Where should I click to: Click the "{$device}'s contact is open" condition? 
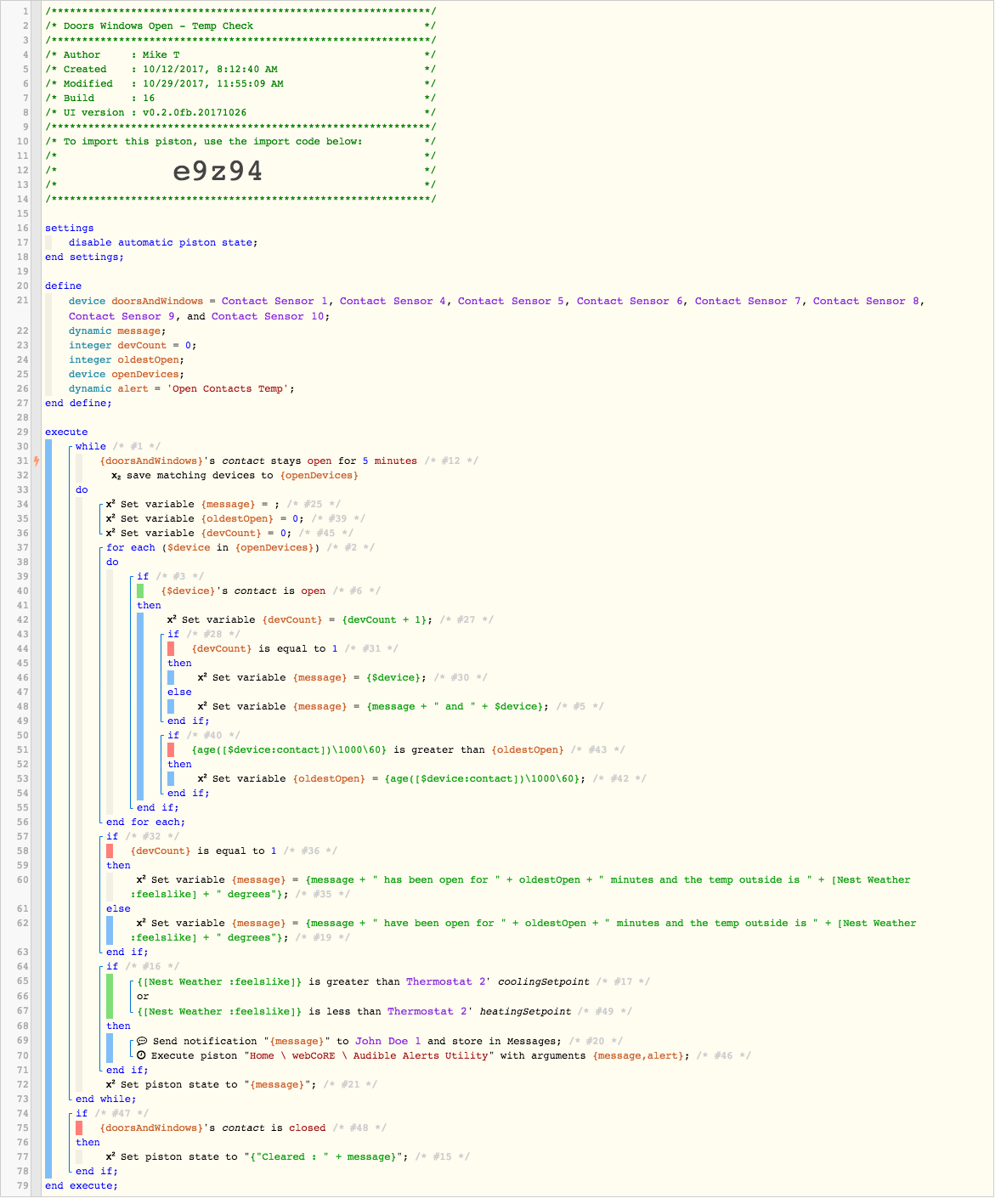point(243,591)
